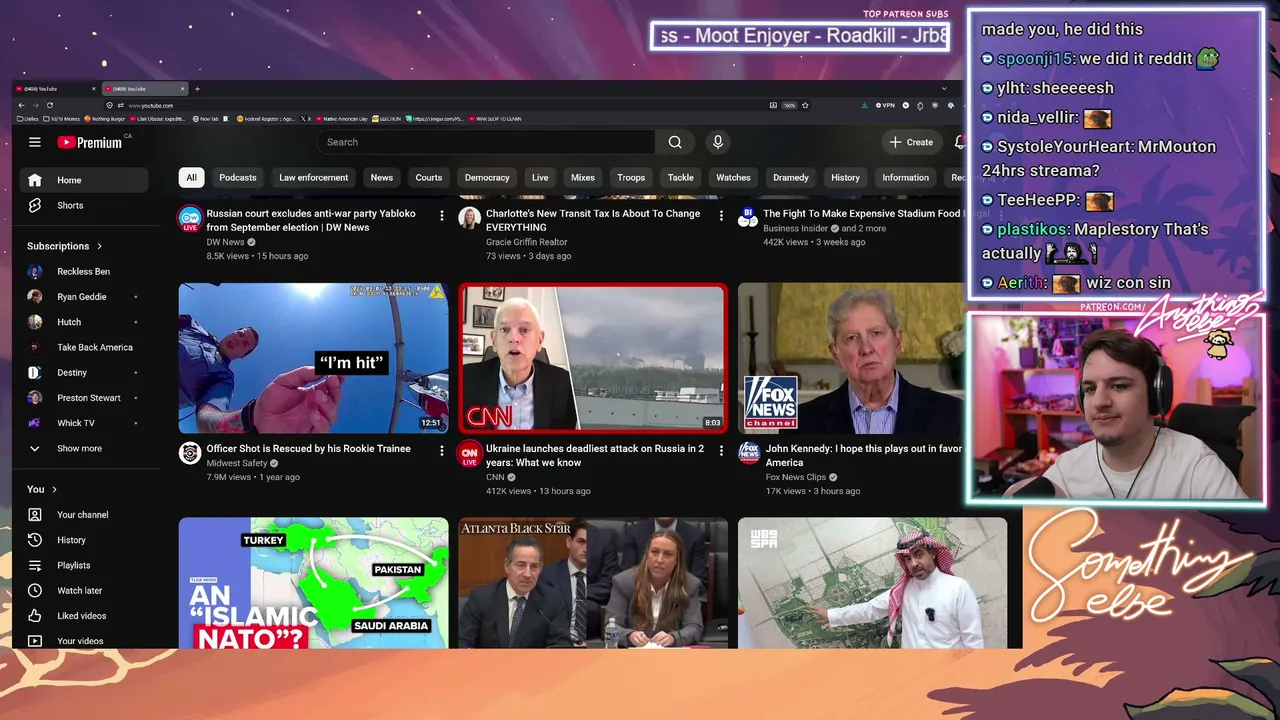Screen dimensions: 1280x720
Task: Select the News filter chip
Action: point(382,178)
